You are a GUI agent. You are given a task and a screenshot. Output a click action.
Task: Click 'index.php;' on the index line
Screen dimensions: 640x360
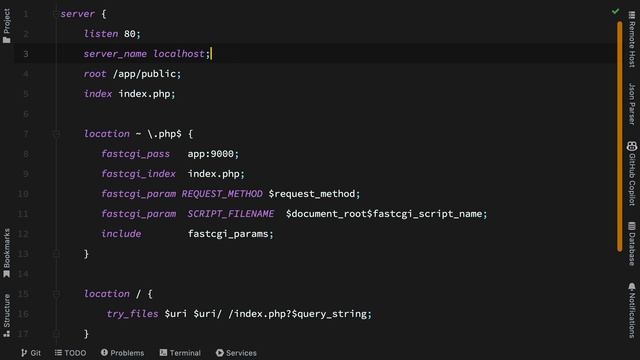[x=147, y=94]
